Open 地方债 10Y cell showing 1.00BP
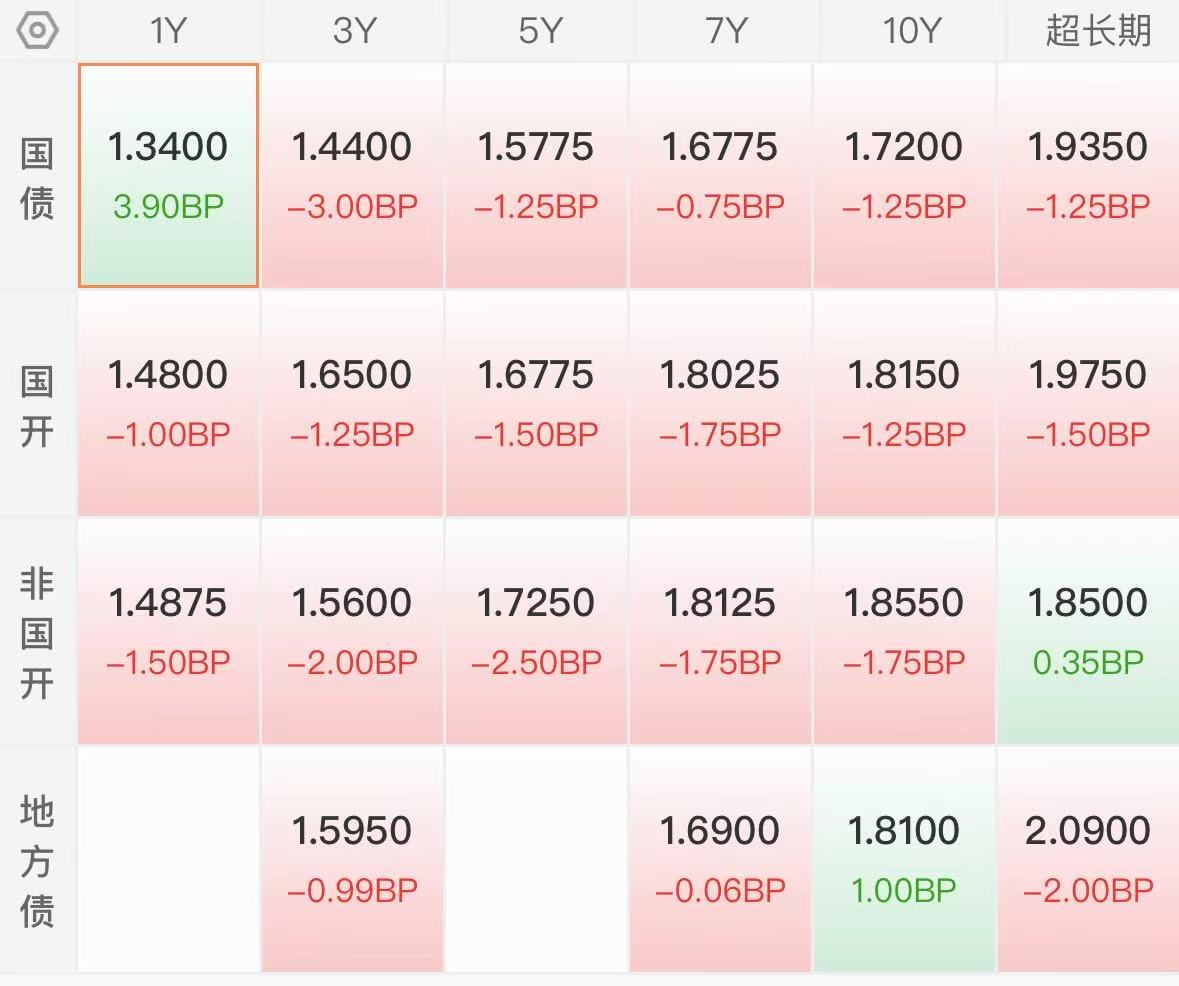The height and width of the screenshot is (986, 1179). (904, 860)
